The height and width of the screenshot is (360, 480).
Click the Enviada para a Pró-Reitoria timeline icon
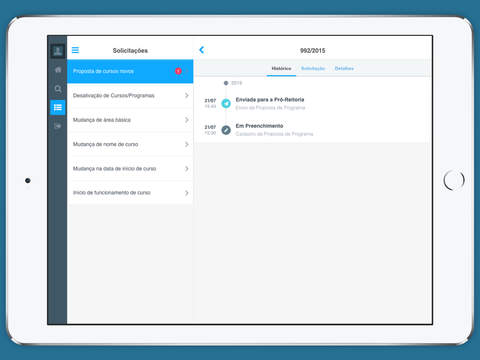pos(226,103)
